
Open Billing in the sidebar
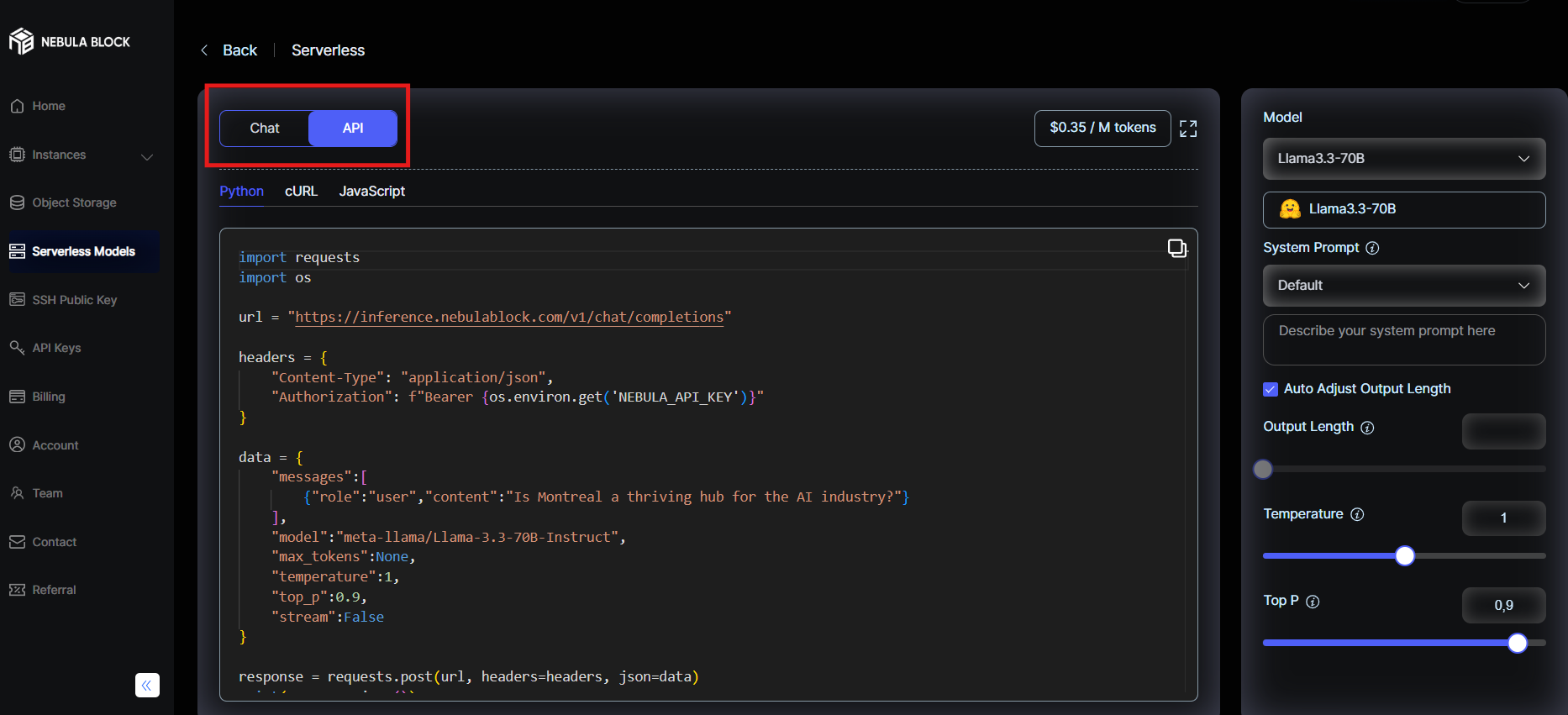tap(48, 397)
